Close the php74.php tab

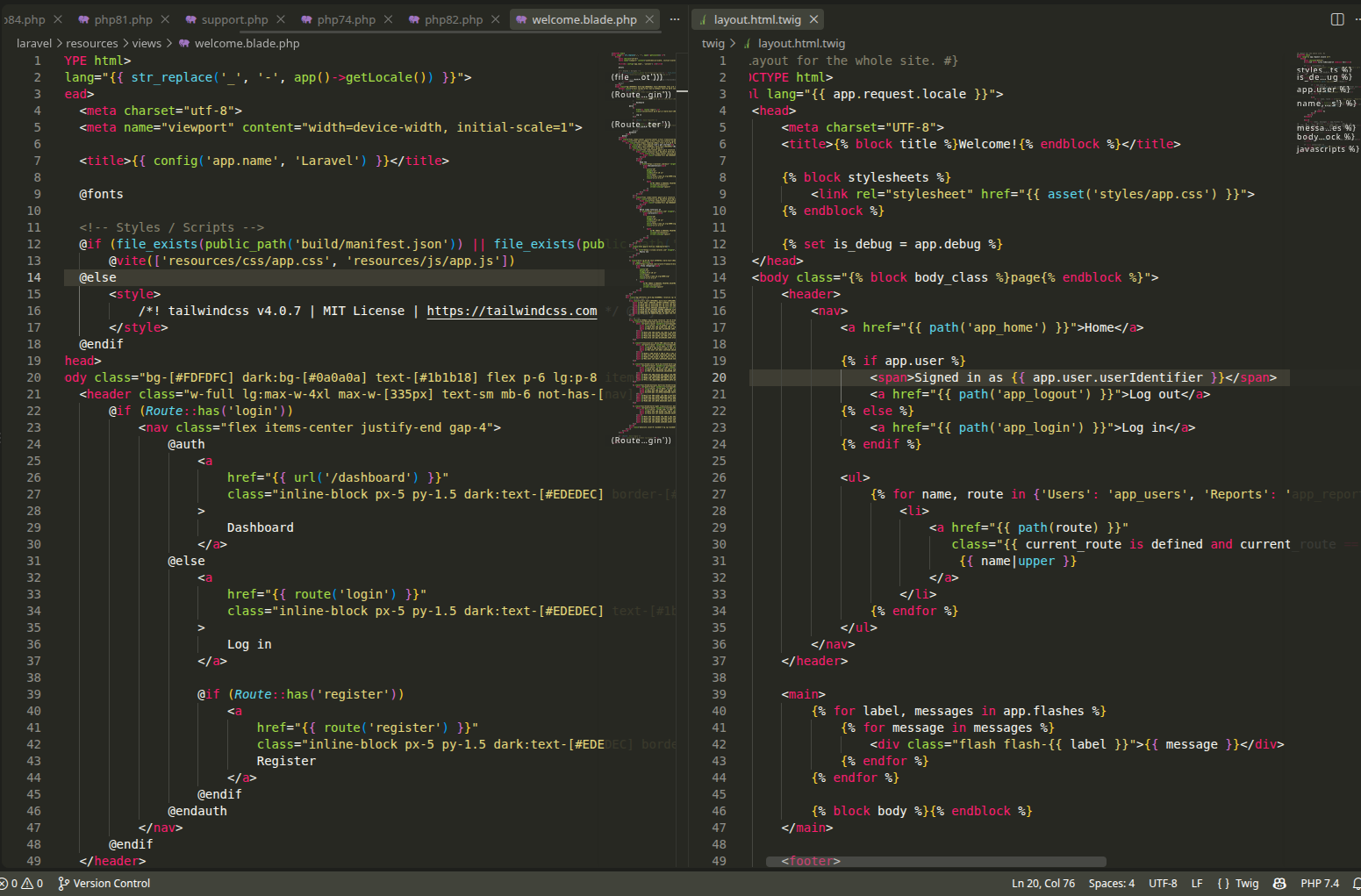(x=388, y=19)
